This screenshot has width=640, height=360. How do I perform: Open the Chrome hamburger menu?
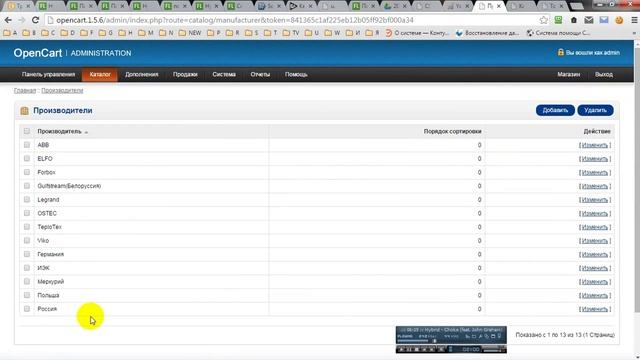pyautogui.click(x=634, y=20)
